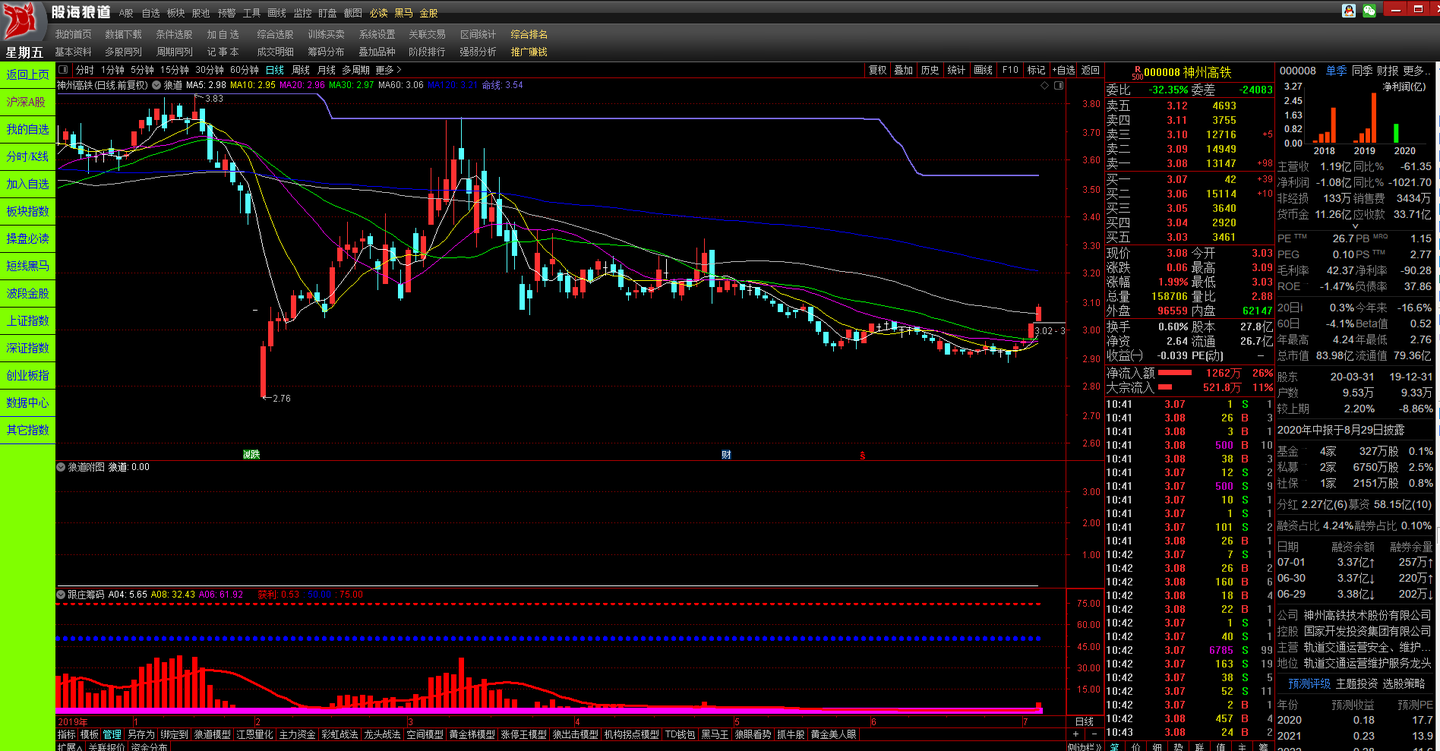Select 分时 timeframe
Screen dimensions: 1440x751
[x=84, y=70]
